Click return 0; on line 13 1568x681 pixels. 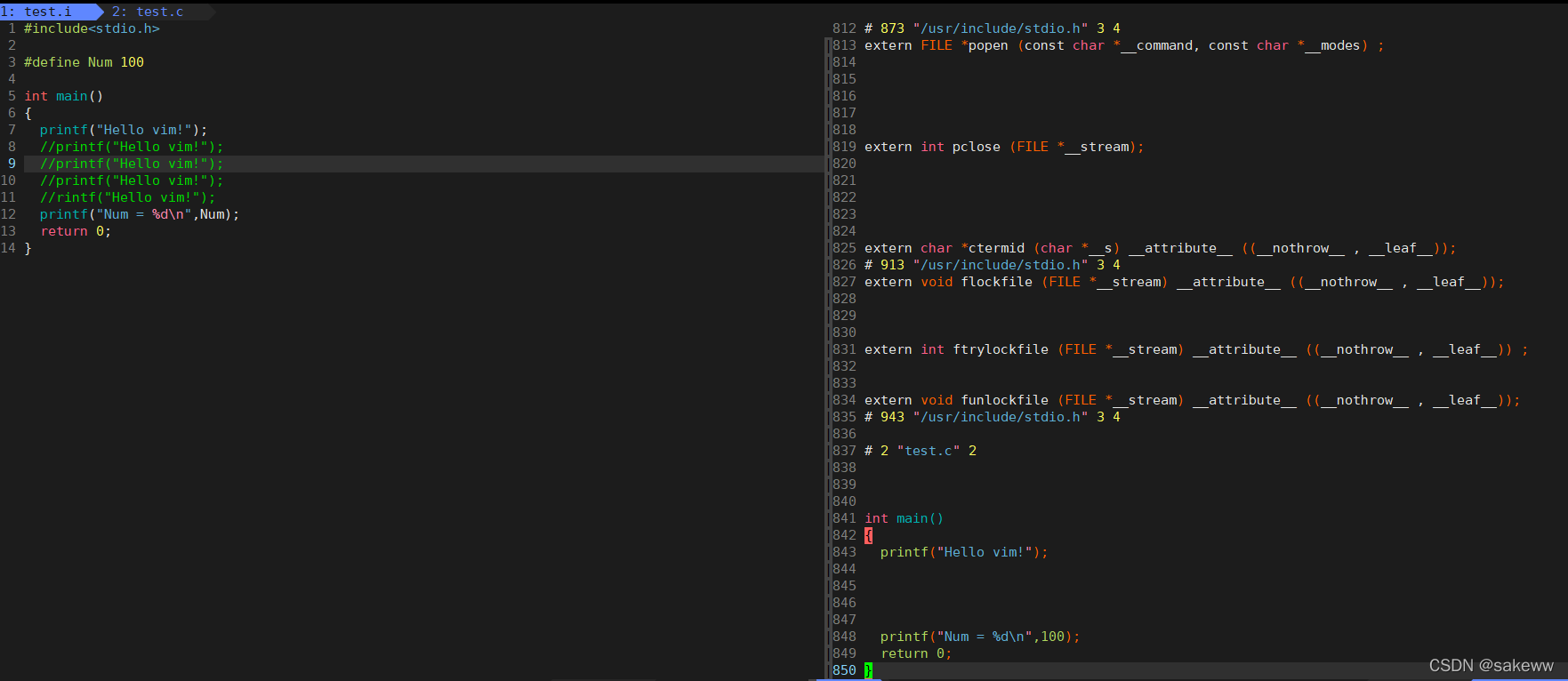[x=76, y=231]
